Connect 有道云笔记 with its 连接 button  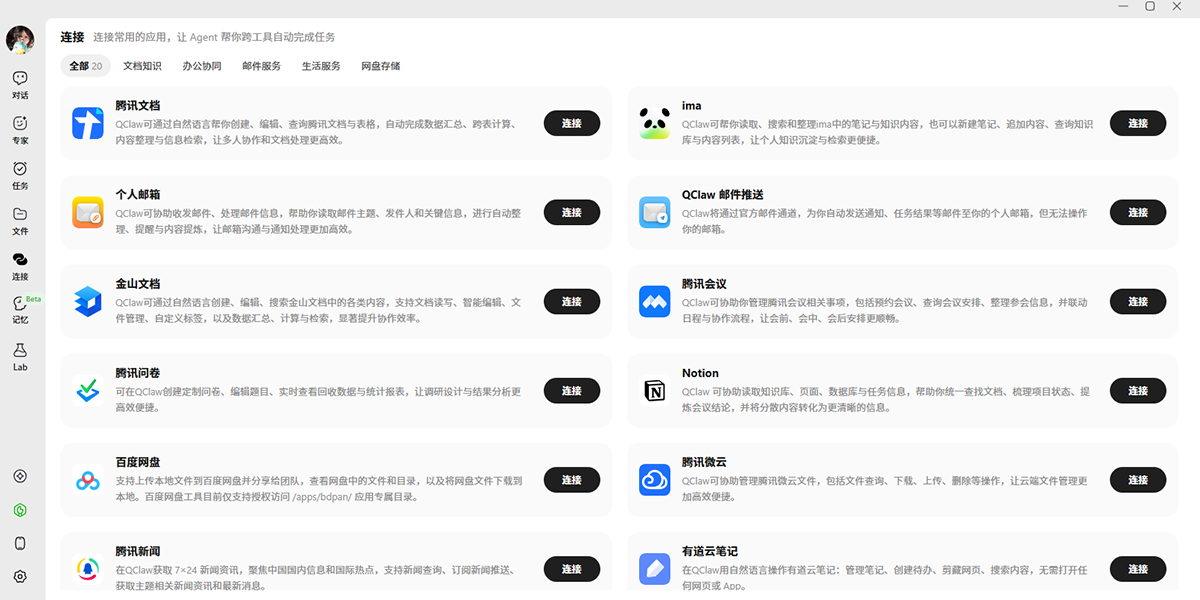(x=1138, y=569)
